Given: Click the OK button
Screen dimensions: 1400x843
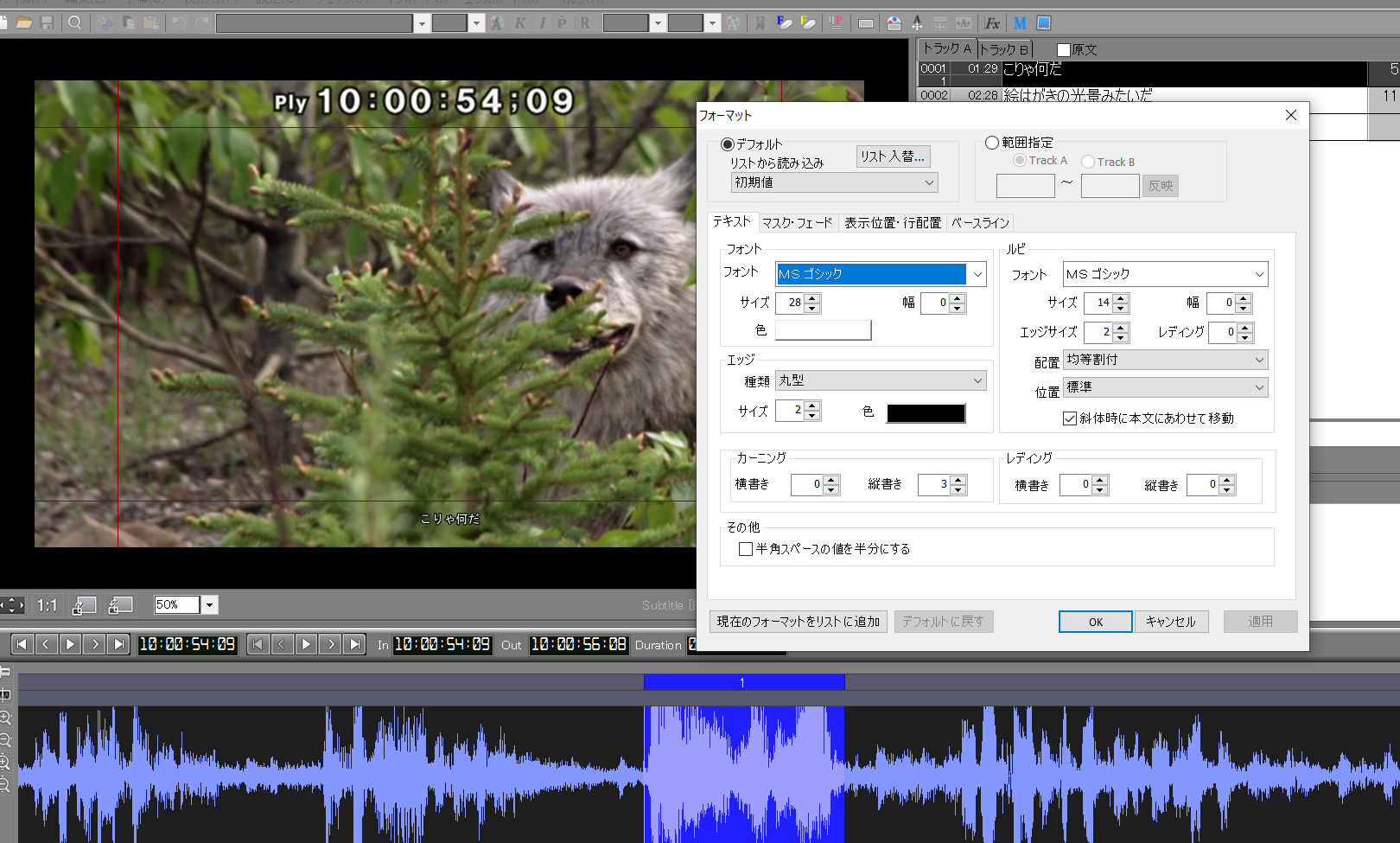Looking at the screenshot, I should (1095, 622).
